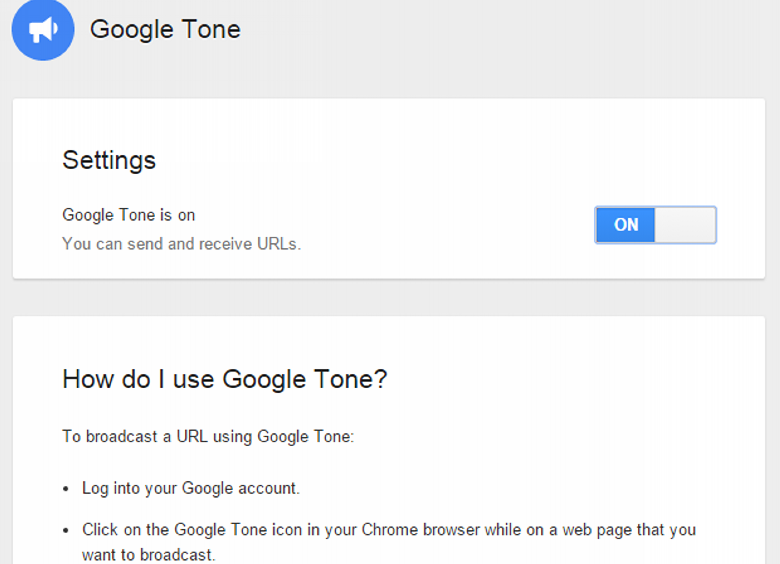Screen dimensions: 780x564
Task: Click the blue "ON" label of the switch
Action: point(626,225)
